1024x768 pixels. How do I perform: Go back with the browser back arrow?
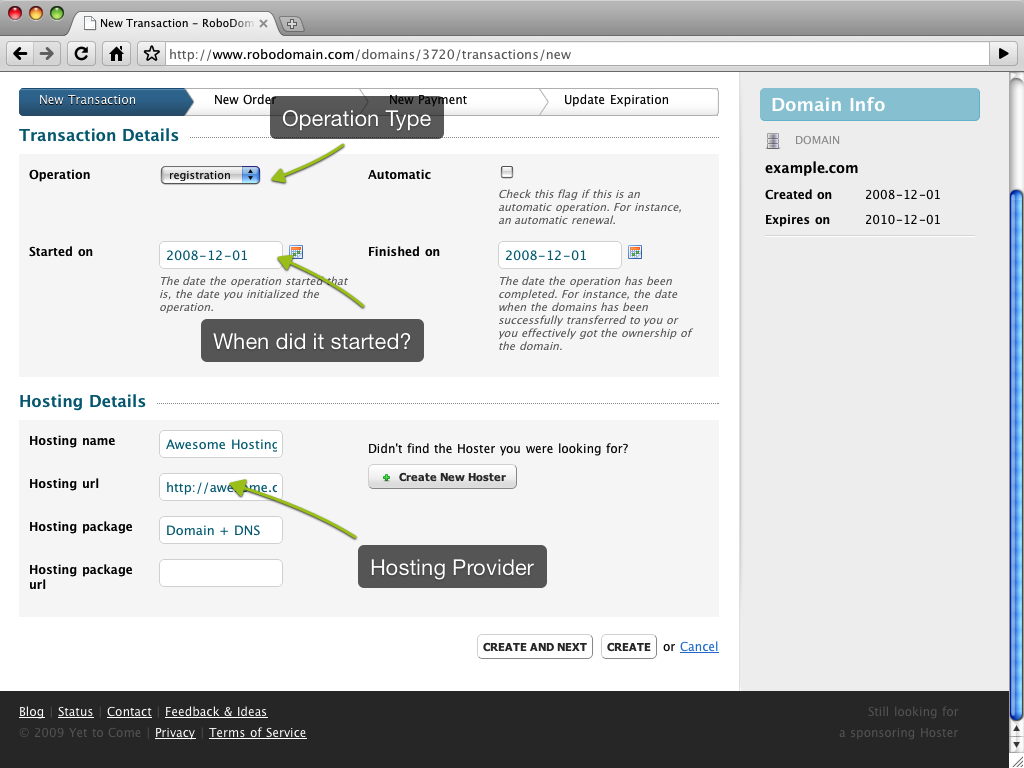(20, 54)
